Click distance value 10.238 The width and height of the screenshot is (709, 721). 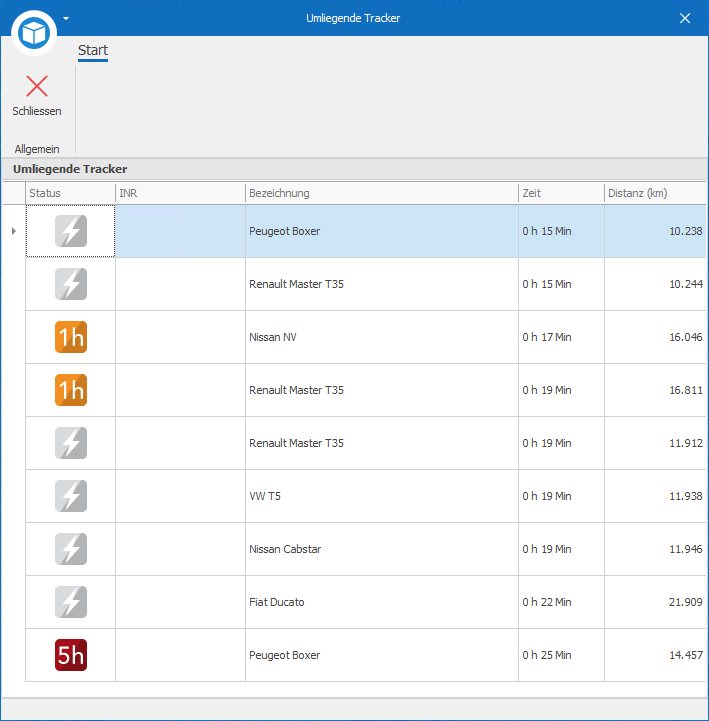point(686,231)
